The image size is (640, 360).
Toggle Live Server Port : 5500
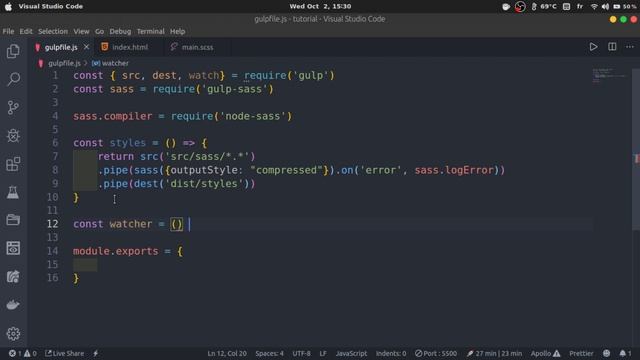(x=436, y=353)
